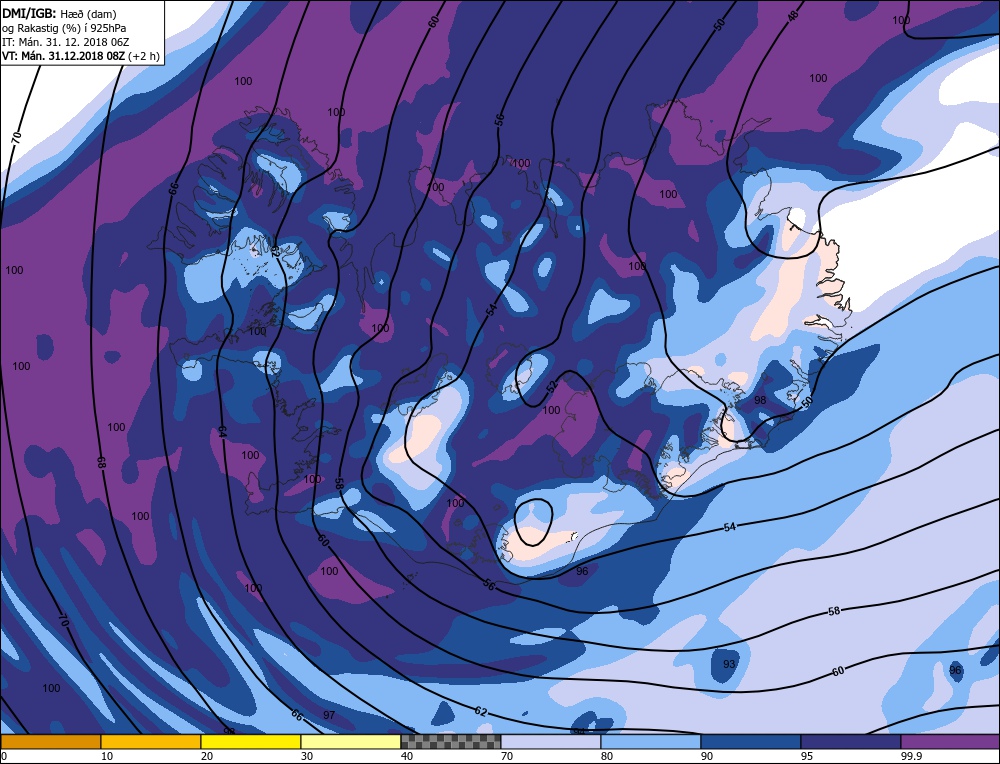Image resolution: width=1000 pixels, height=764 pixels.
Task: Click the '98' value near the southeast coast
Action: click(x=760, y=400)
